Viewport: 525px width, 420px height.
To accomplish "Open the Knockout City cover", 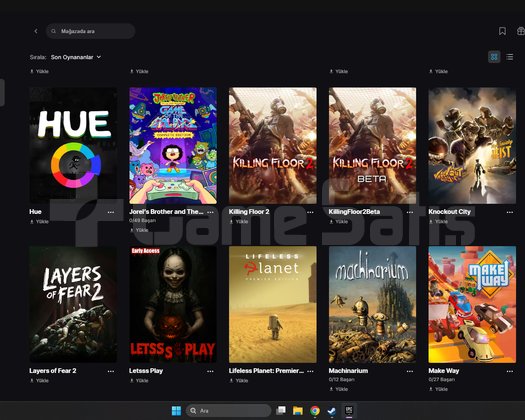I will (x=472, y=146).
